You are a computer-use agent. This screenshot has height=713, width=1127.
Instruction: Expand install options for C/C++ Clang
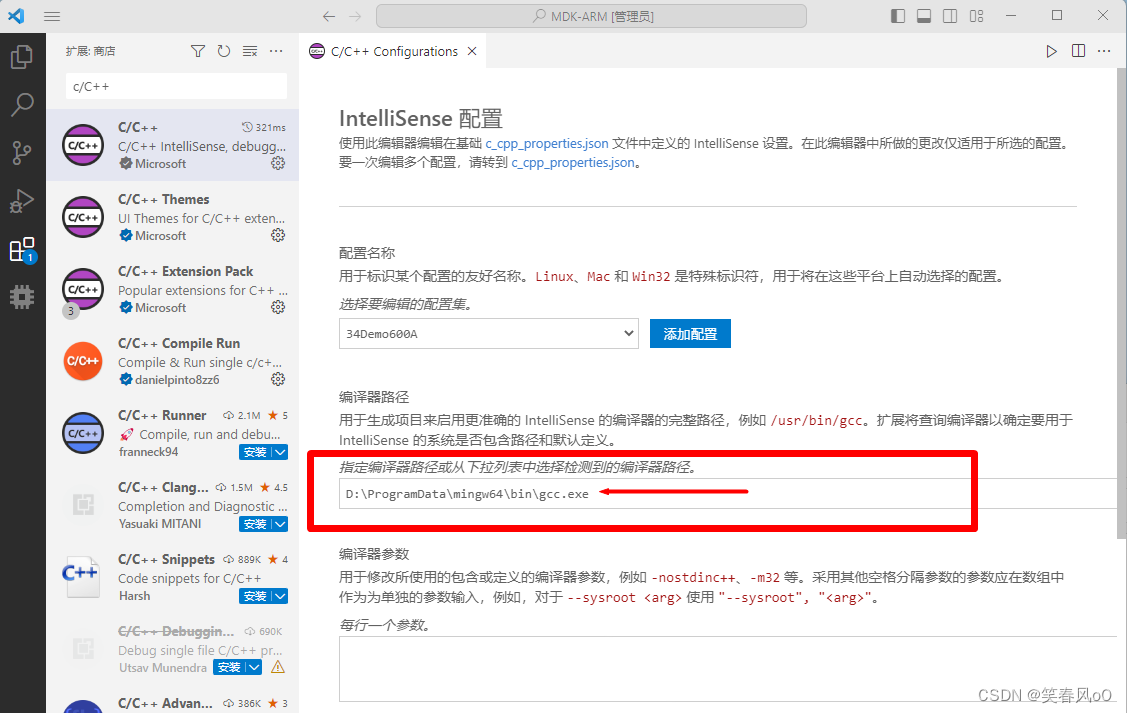click(x=280, y=524)
